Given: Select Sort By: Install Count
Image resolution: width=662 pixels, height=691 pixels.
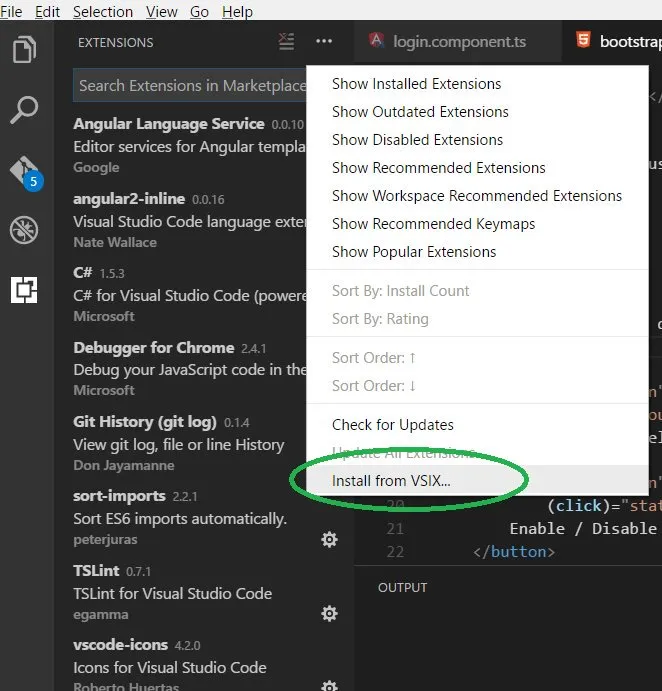Looking at the screenshot, I should [x=477, y=291].
